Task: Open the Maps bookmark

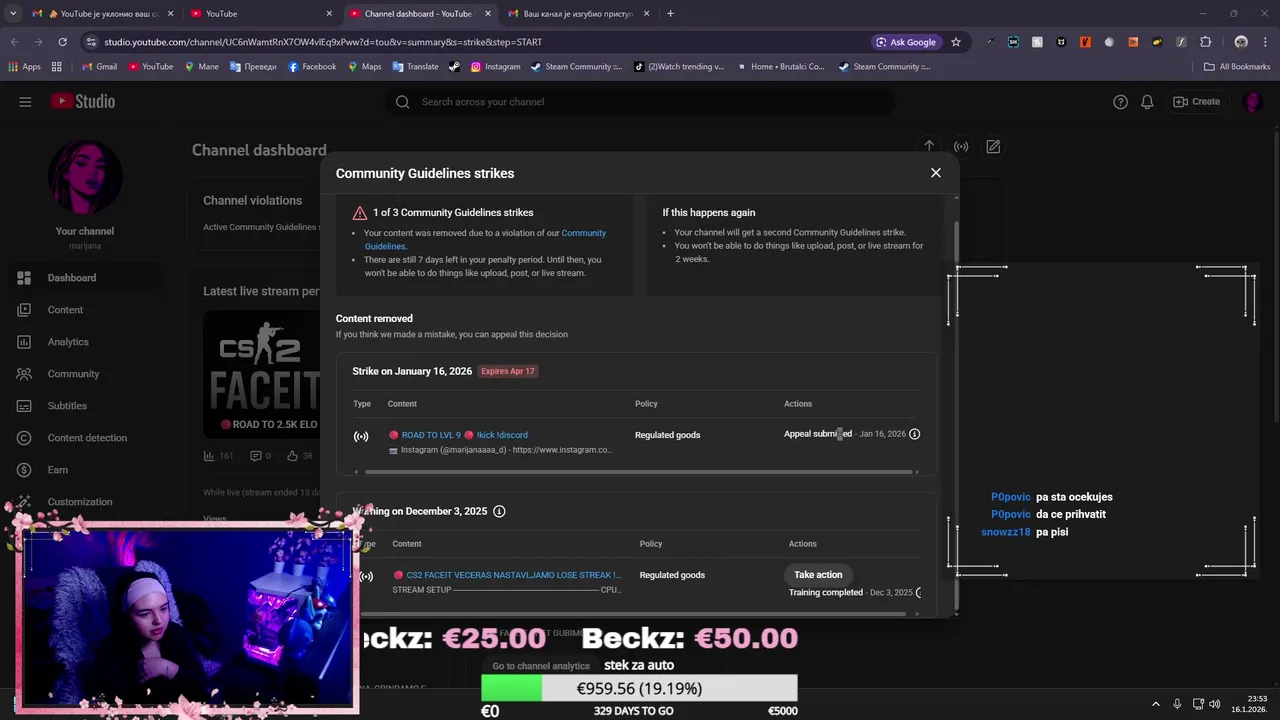Action: click(365, 67)
